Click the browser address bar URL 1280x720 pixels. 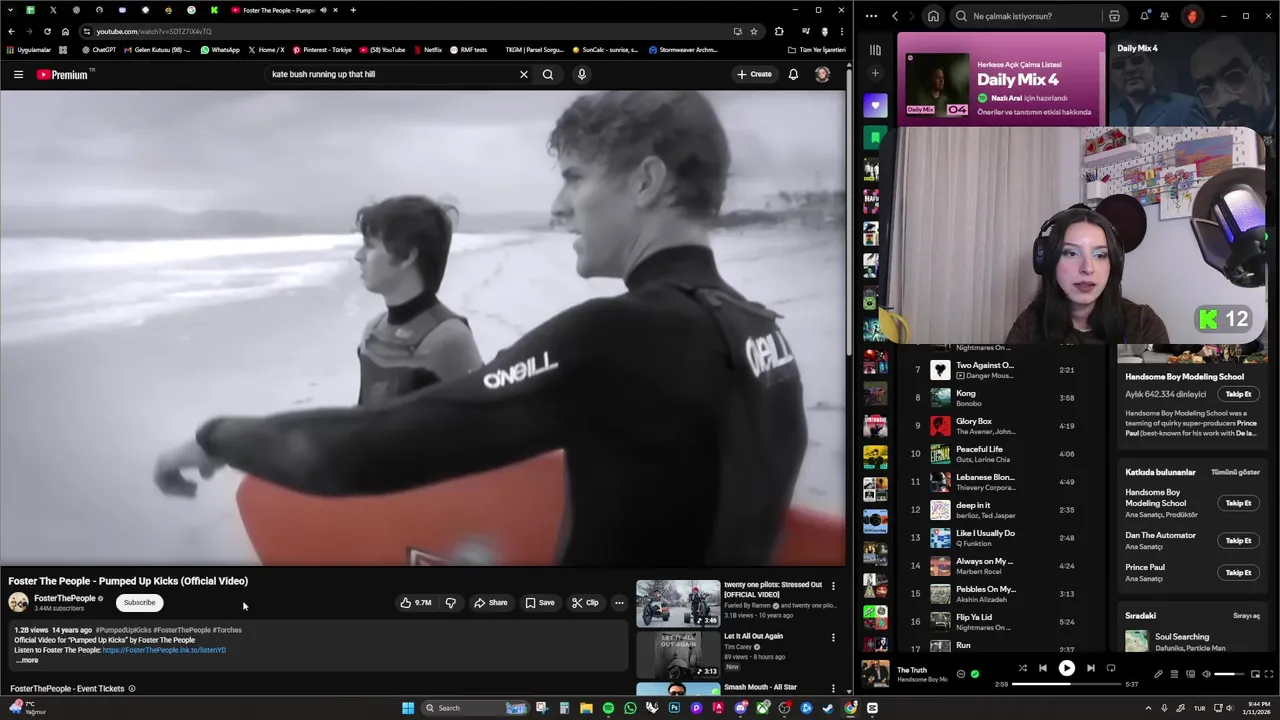pos(154,31)
